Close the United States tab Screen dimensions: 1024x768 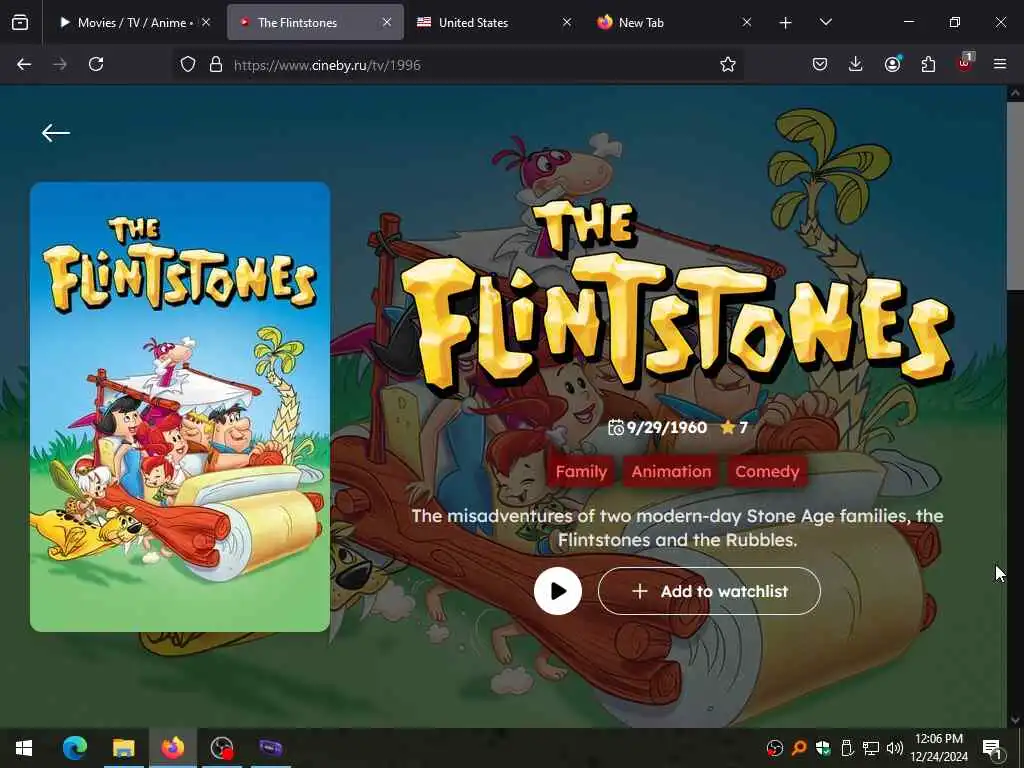click(x=567, y=22)
